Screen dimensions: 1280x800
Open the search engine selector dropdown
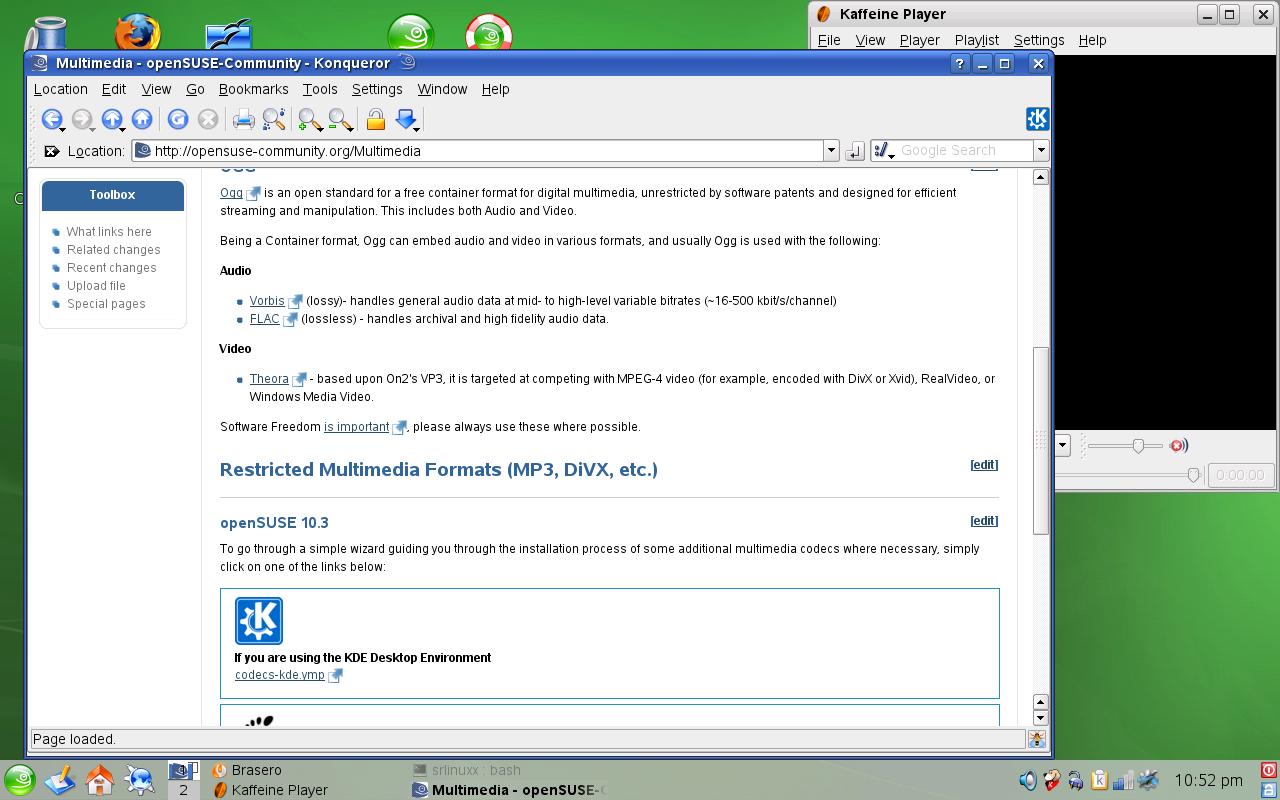coord(884,151)
